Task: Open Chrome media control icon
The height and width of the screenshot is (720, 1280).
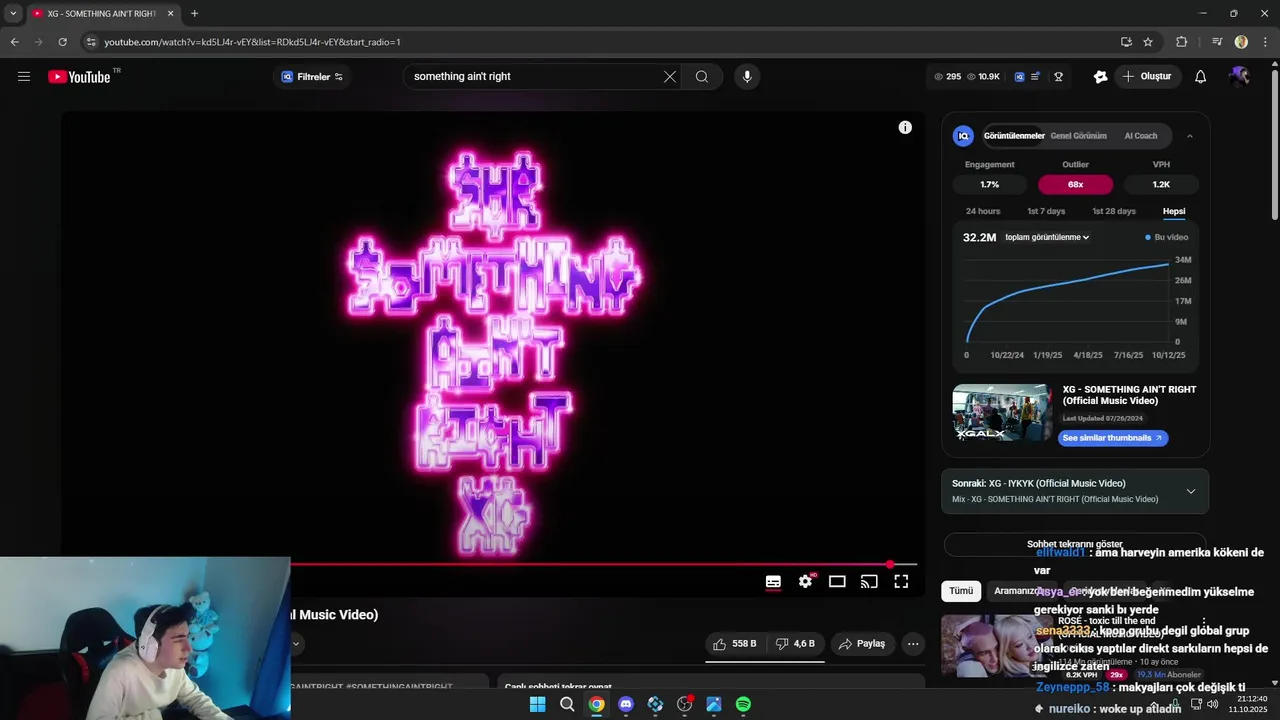Action: click(1217, 42)
